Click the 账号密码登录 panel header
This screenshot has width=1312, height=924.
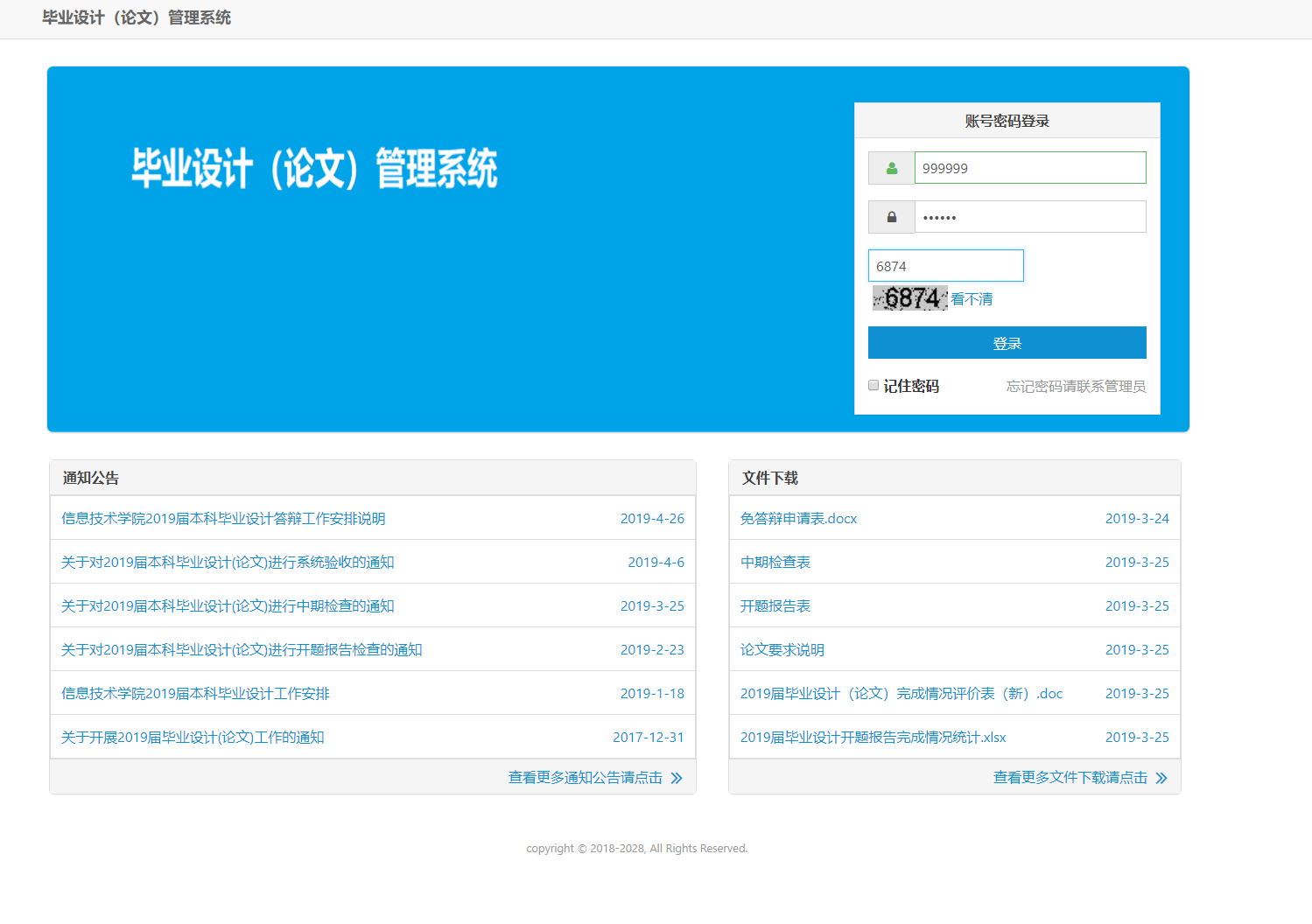[x=1007, y=120]
